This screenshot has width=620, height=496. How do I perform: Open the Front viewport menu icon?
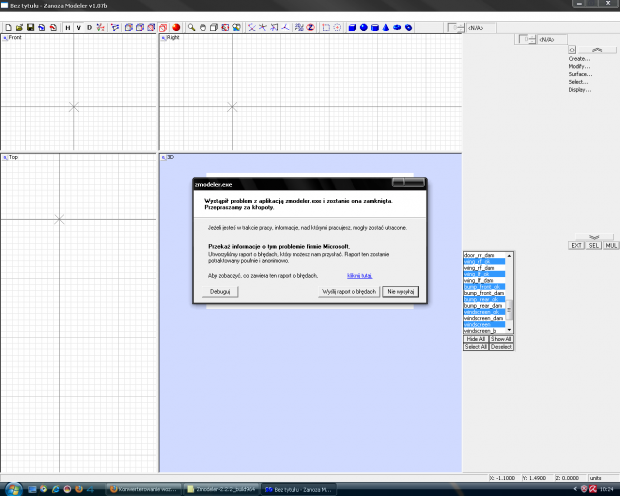pos(5,38)
